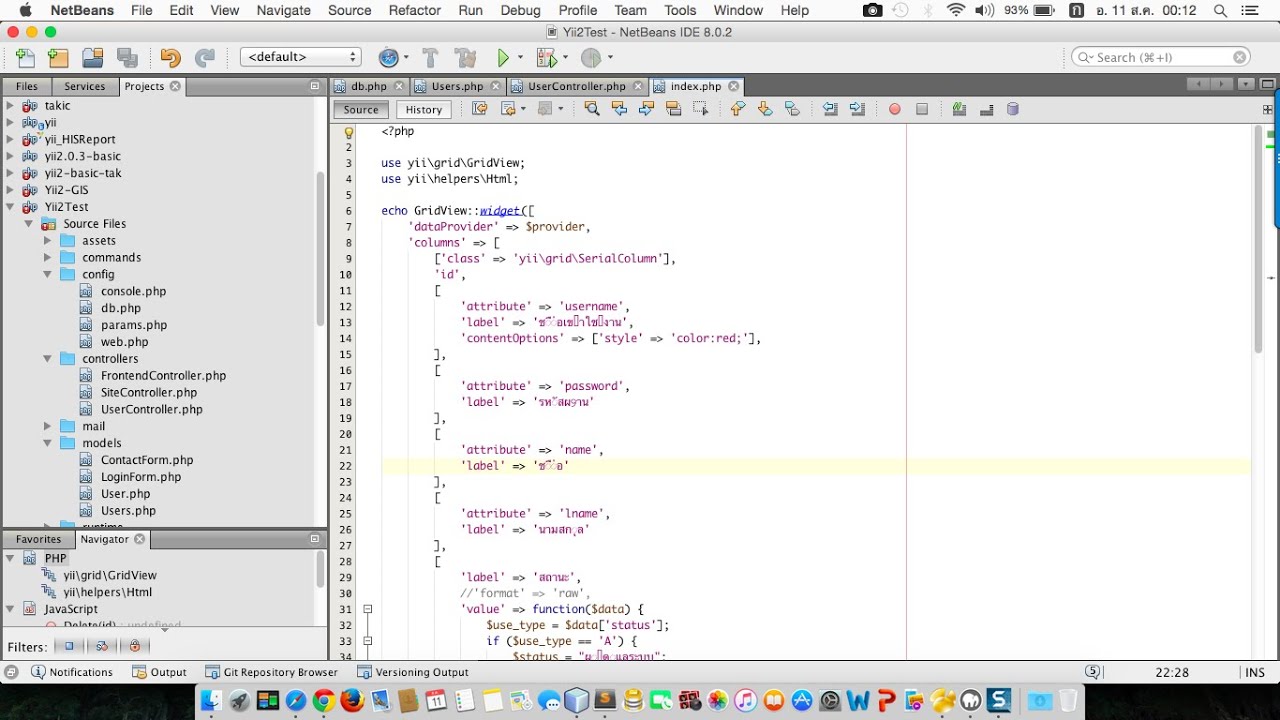The width and height of the screenshot is (1280, 720).
Task: Shift line left in editor toolbar
Action: coord(830,109)
